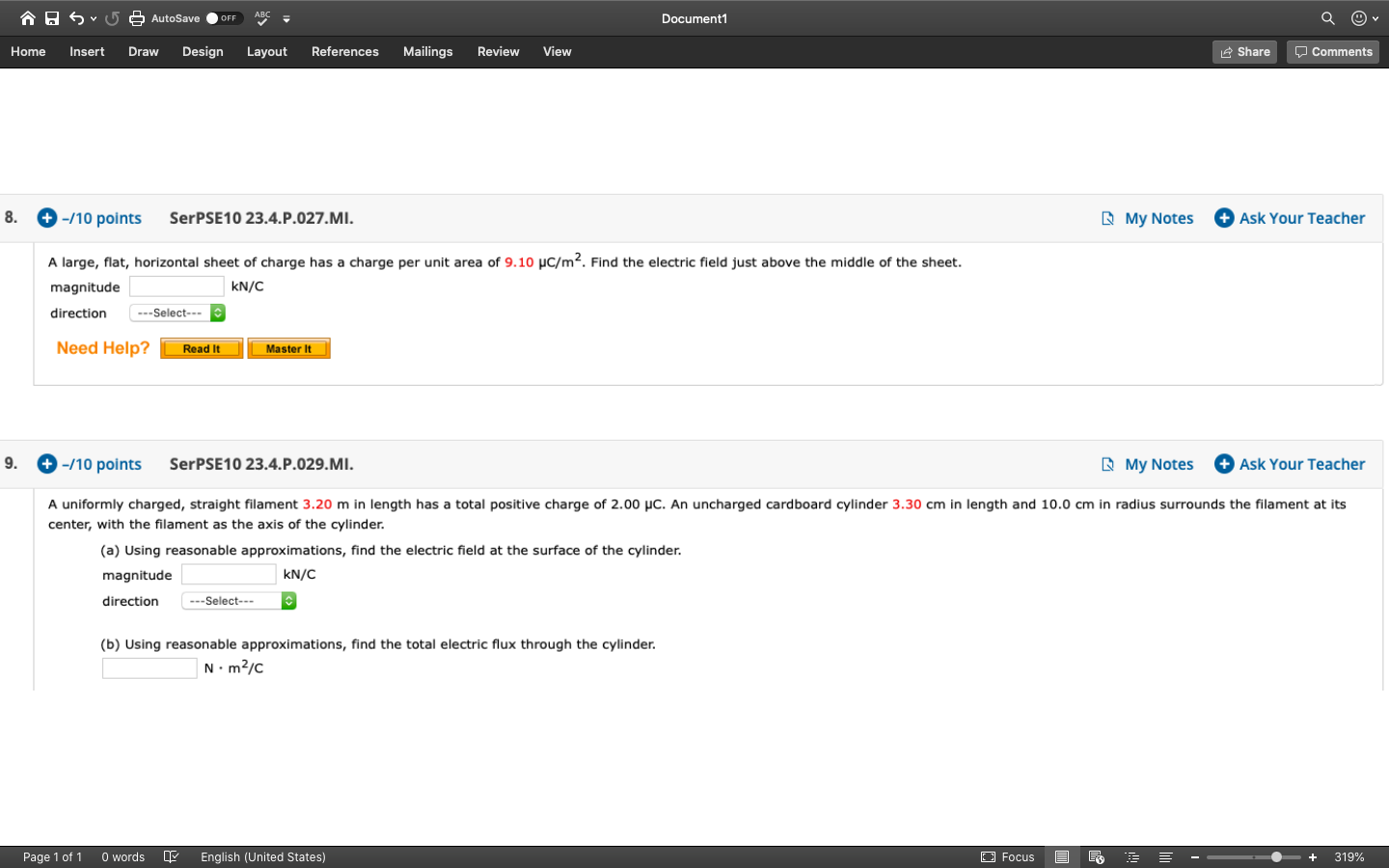Open My Notes for question 9

pyautogui.click(x=1148, y=465)
